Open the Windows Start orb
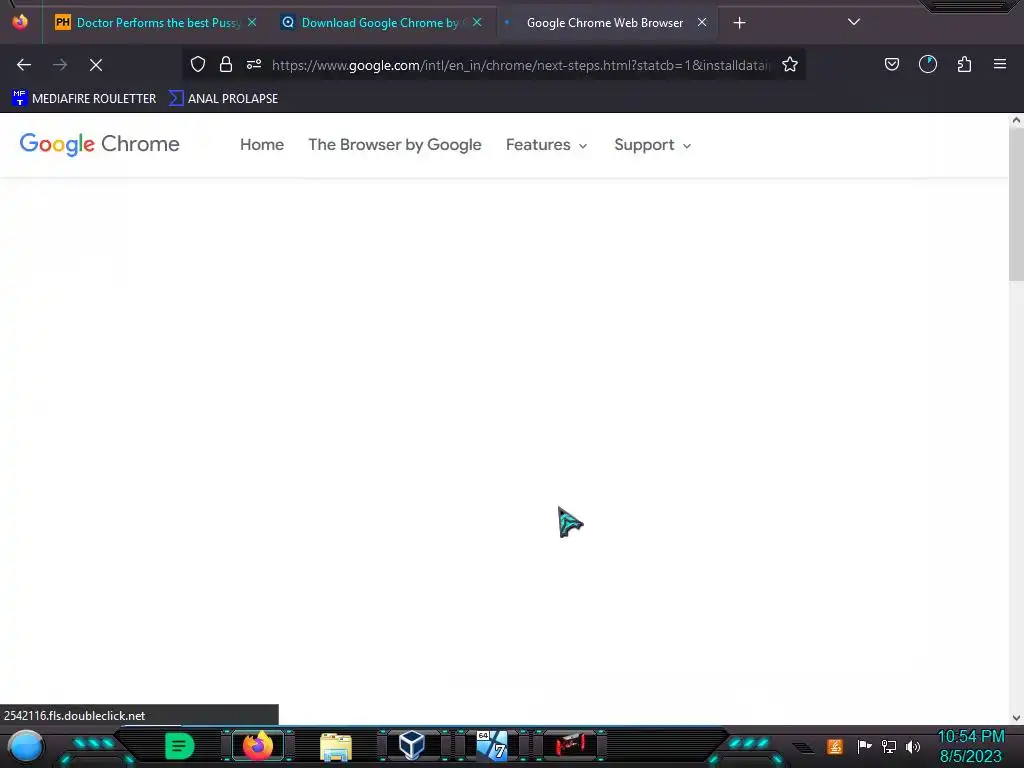The width and height of the screenshot is (1024, 768). 25,746
